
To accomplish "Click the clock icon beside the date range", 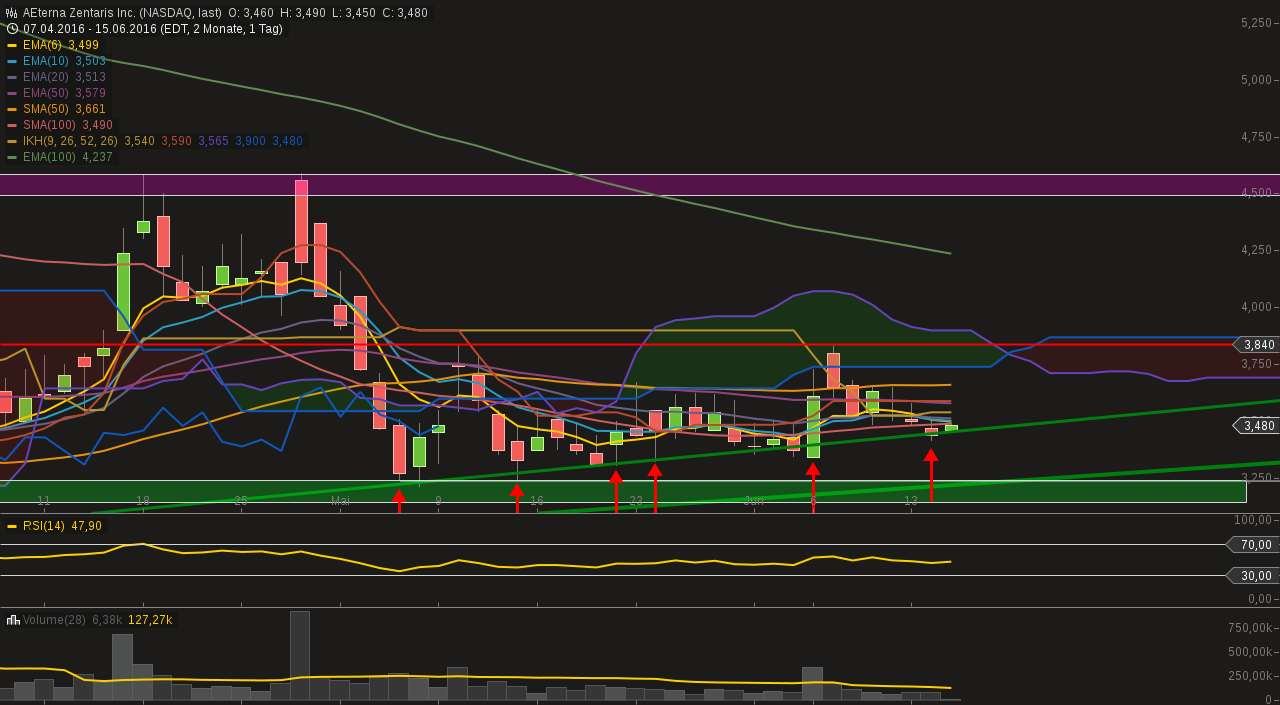I will click(x=12, y=29).
